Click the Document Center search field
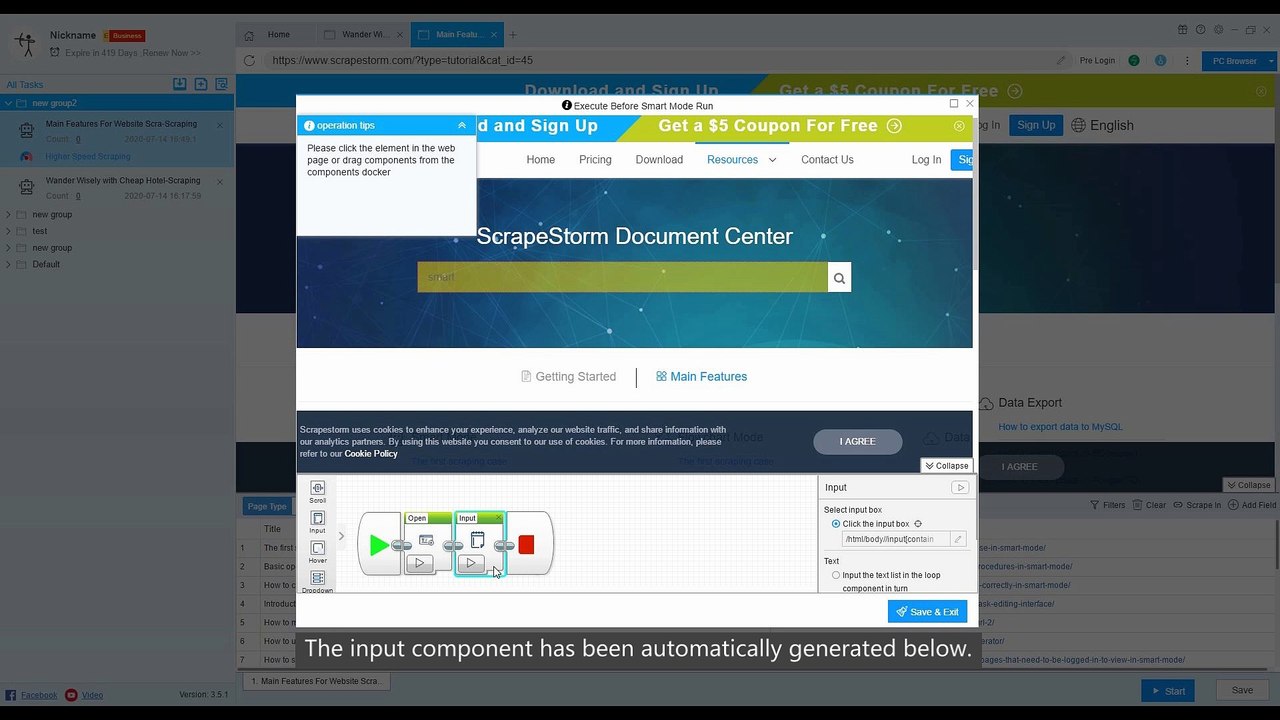 tap(623, 278)
